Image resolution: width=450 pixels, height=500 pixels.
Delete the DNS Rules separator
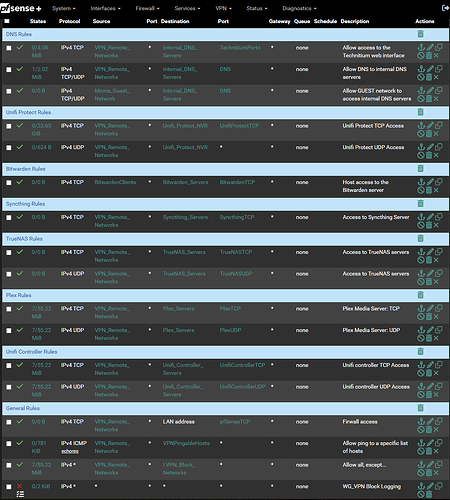421,34
